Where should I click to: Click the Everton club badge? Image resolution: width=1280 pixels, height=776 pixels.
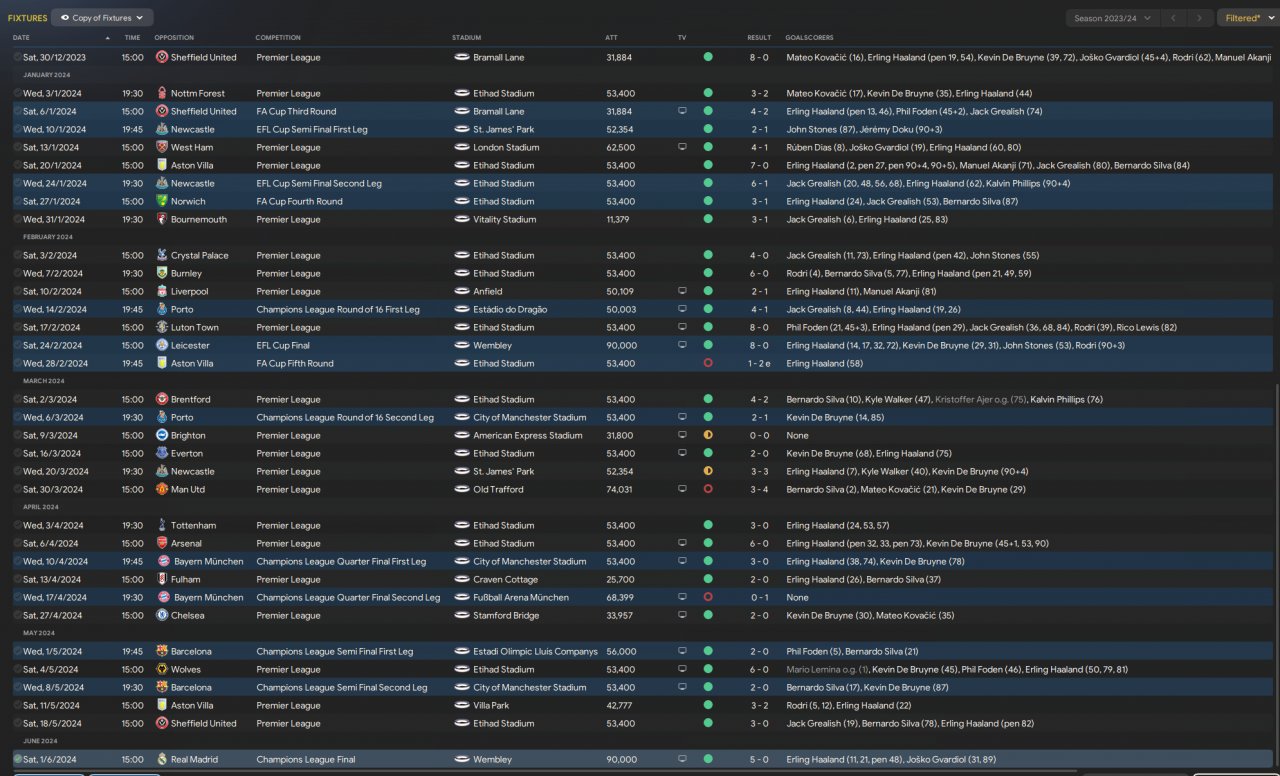coord(162,453)
